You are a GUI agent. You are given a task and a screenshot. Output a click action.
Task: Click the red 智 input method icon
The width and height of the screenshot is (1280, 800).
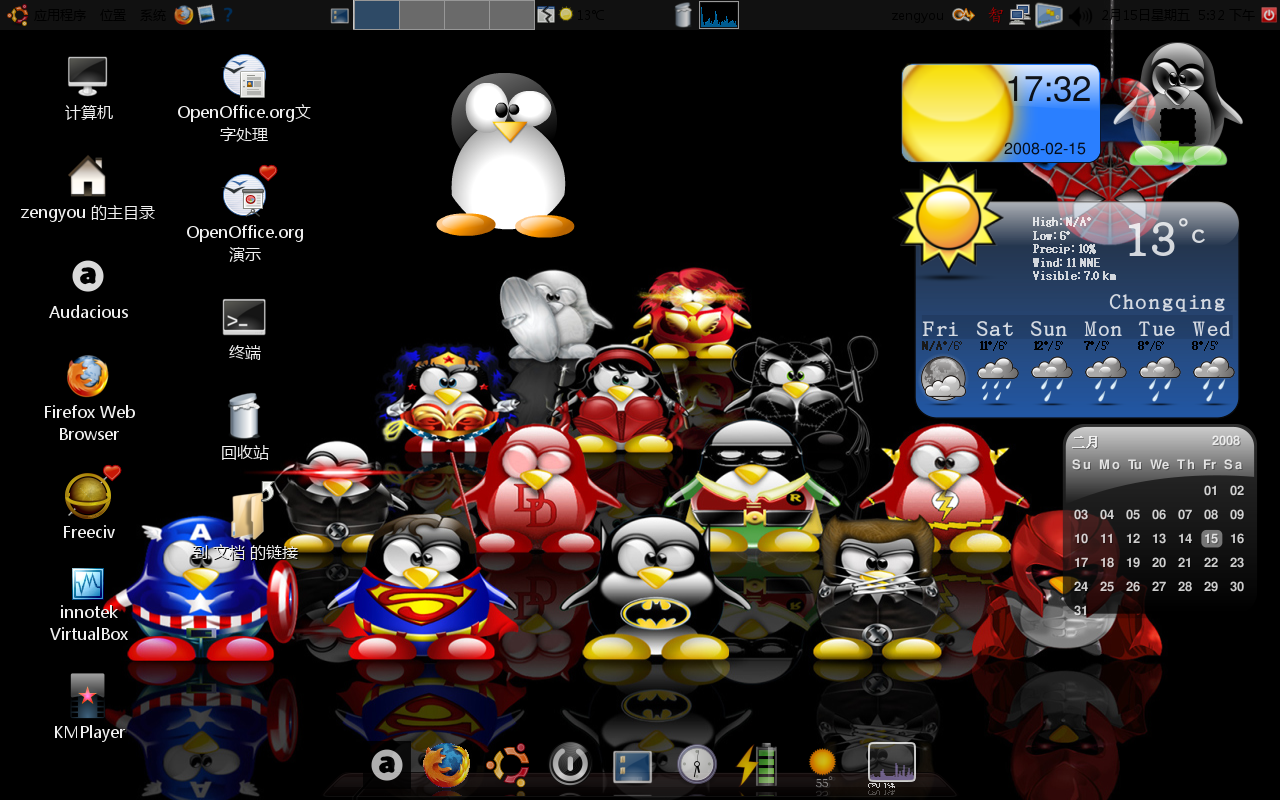click(995, 15)
